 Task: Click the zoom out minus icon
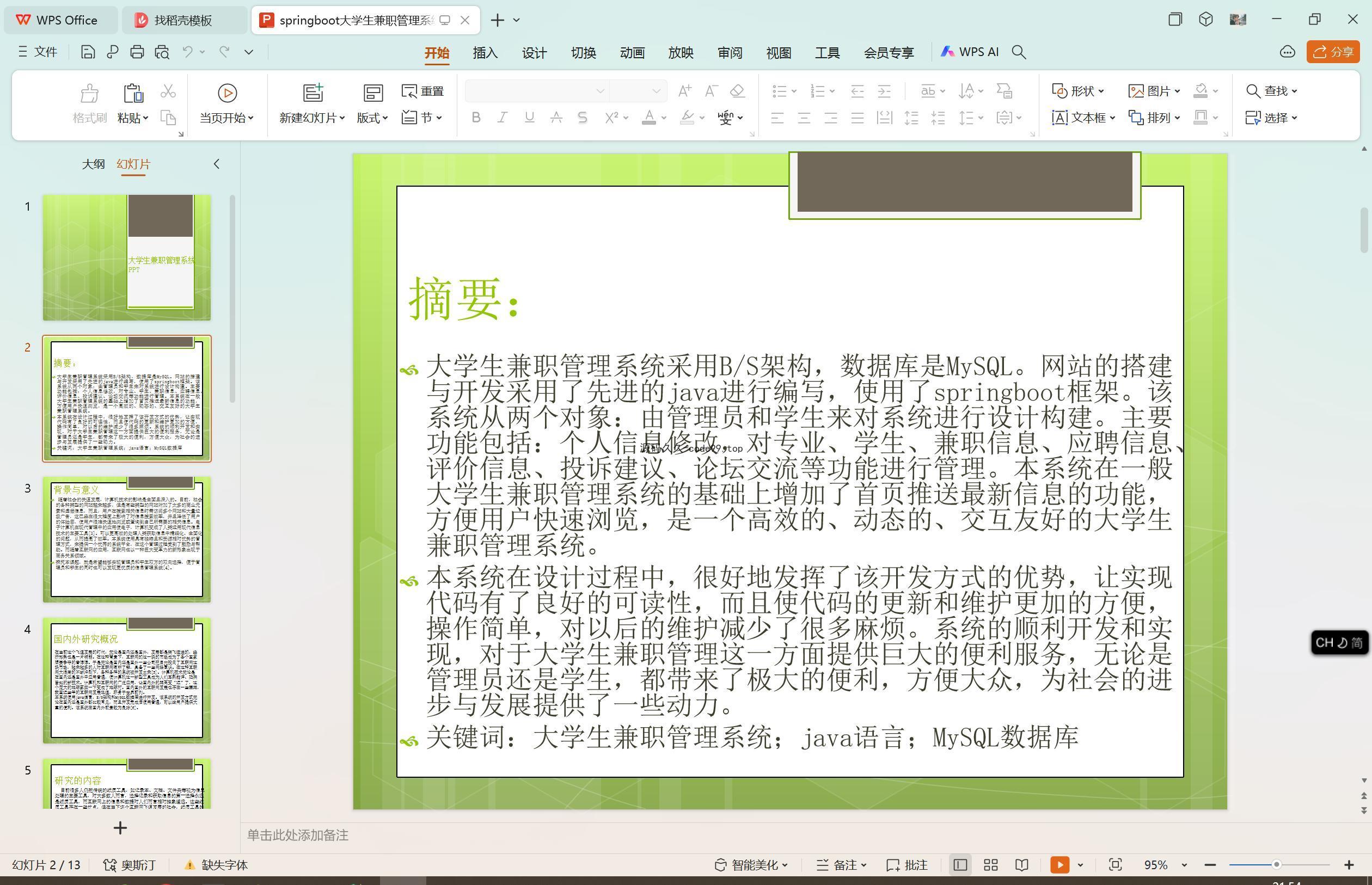click(1210, 865)
